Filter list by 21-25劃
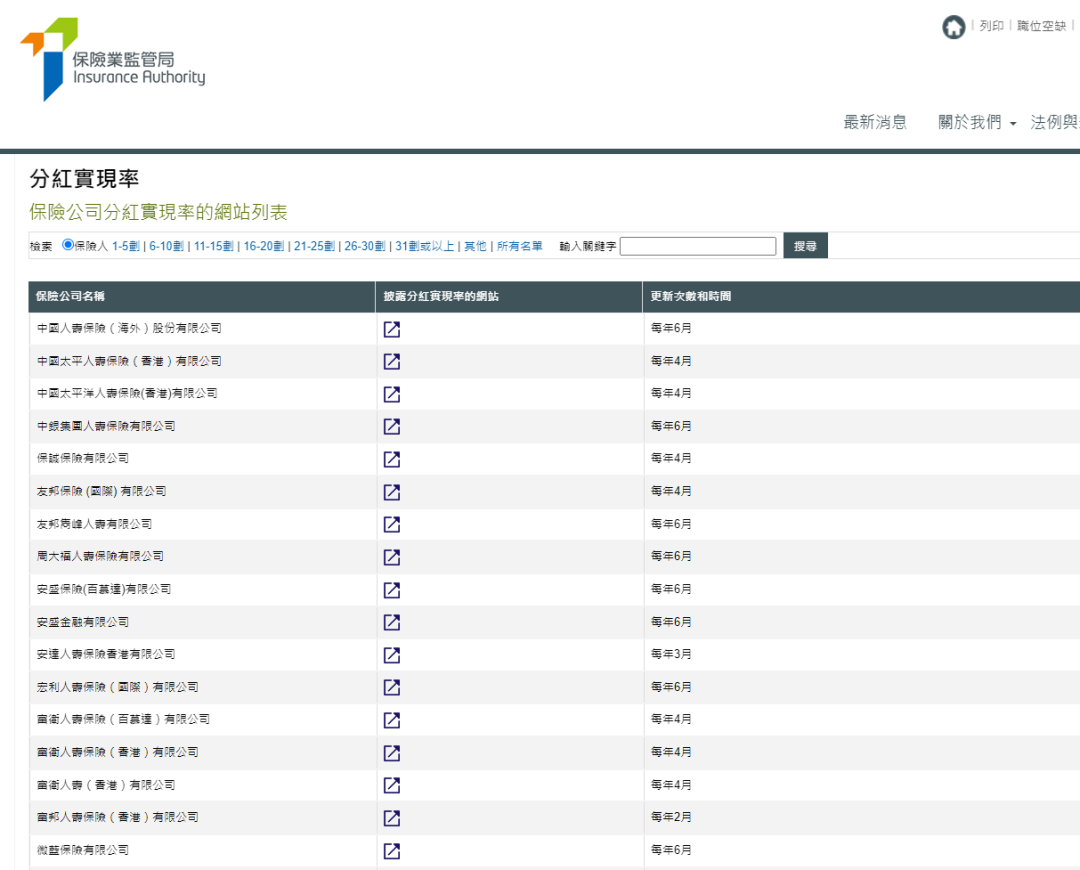This screenshot has width=1080, height=870. (x=314, y=247)
